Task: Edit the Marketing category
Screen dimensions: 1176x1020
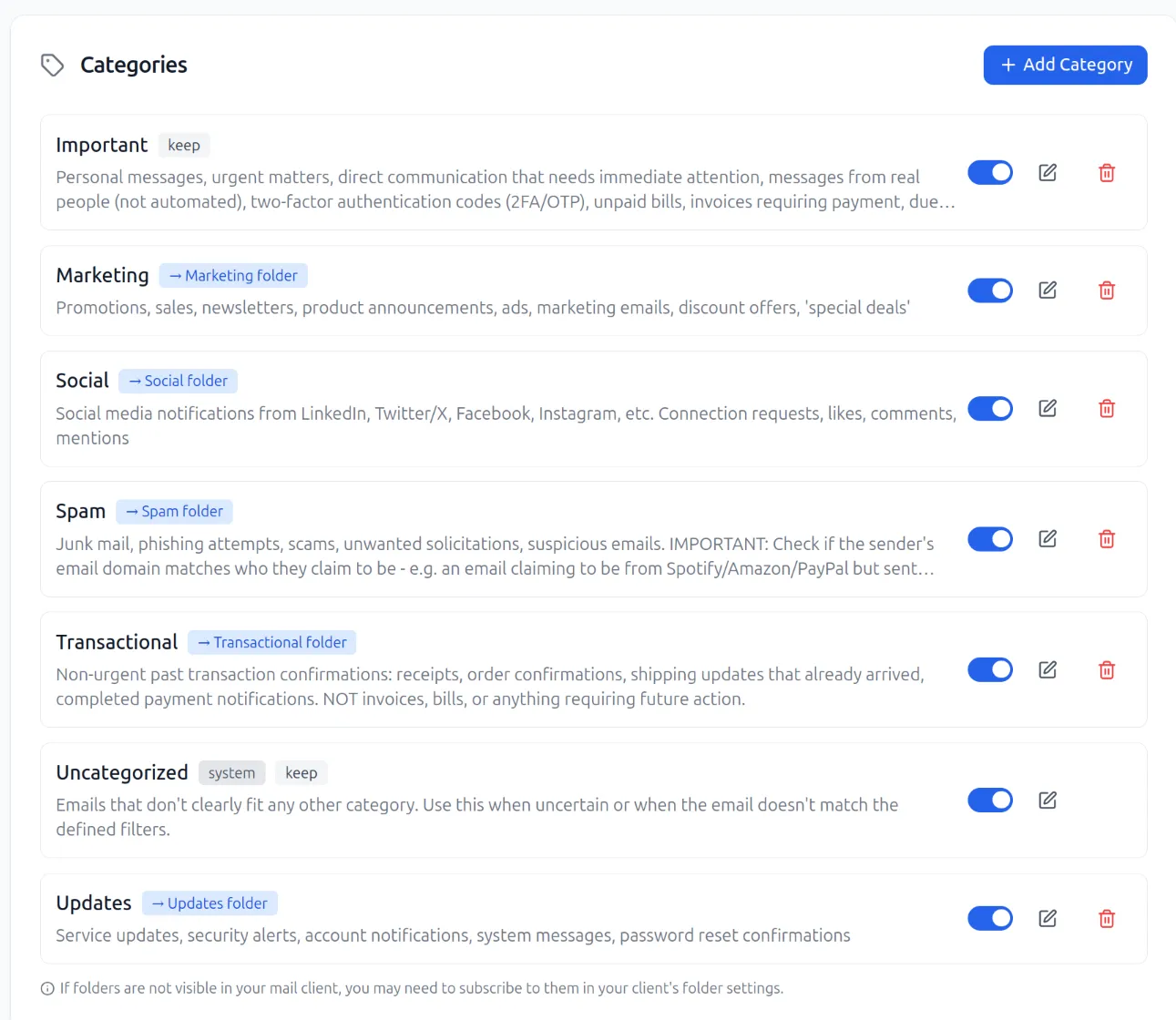Action: [1048, 291]
